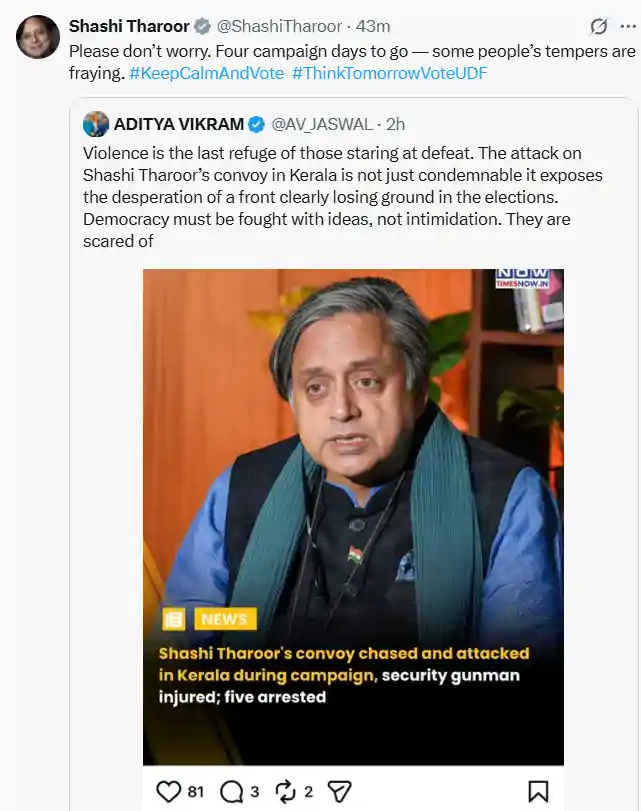This screenshot has height=811, width=641.
Task: Open the Shashi Tharoor display name
Action: [129, 26]
